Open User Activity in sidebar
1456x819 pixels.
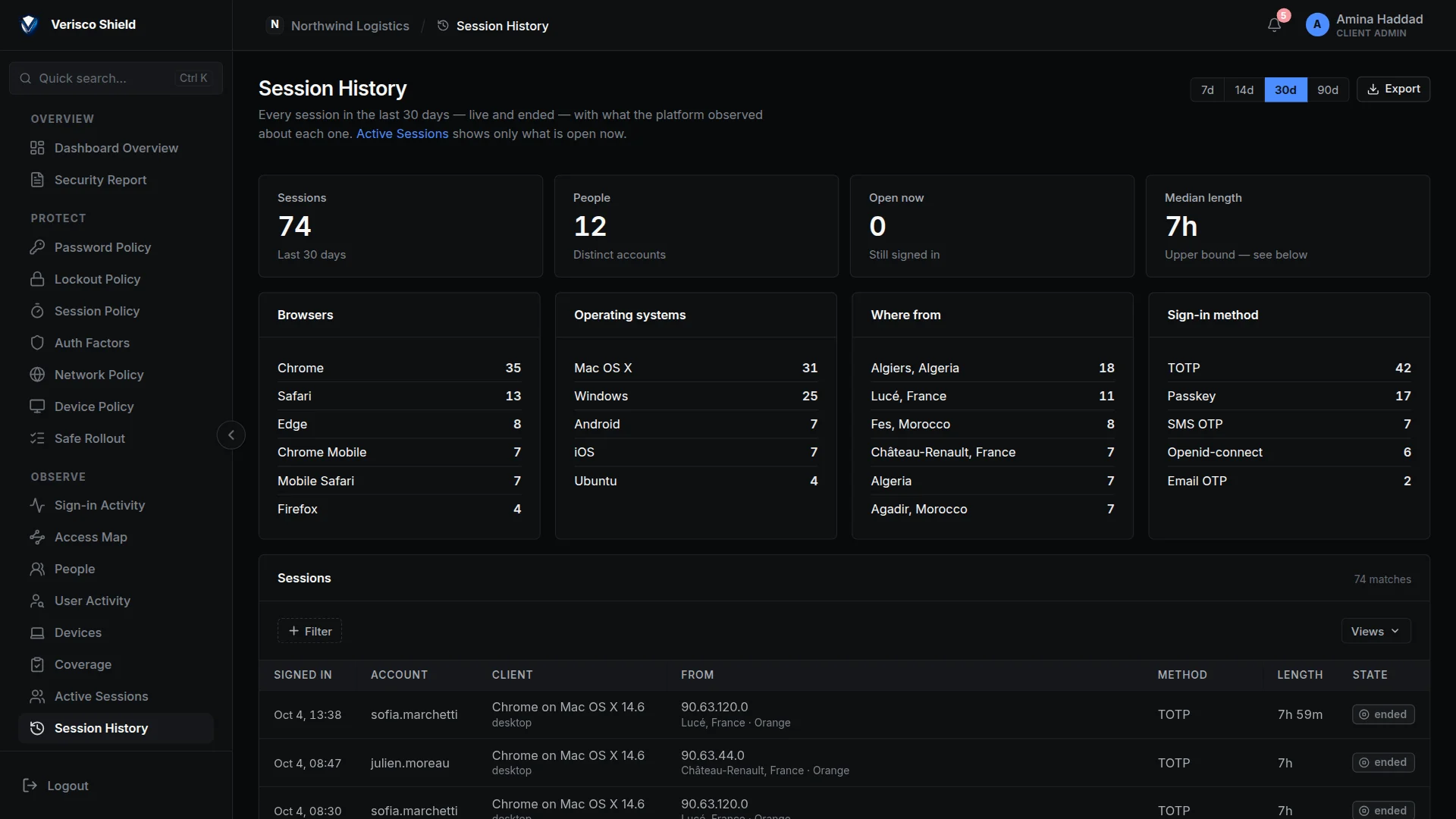click(116, 601)
